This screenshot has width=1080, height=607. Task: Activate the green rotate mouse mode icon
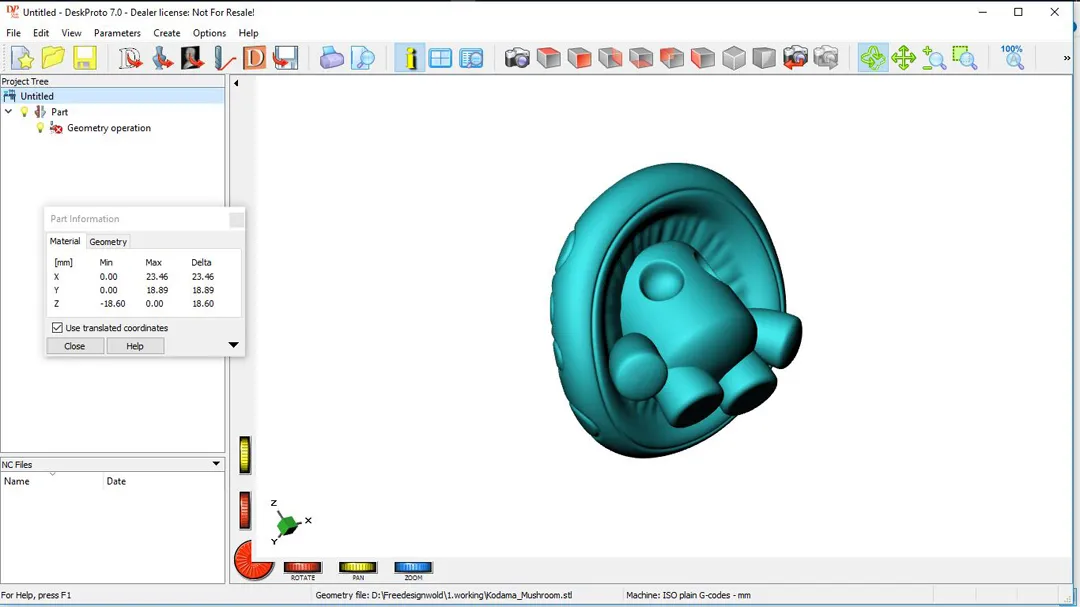coord(873,58)
